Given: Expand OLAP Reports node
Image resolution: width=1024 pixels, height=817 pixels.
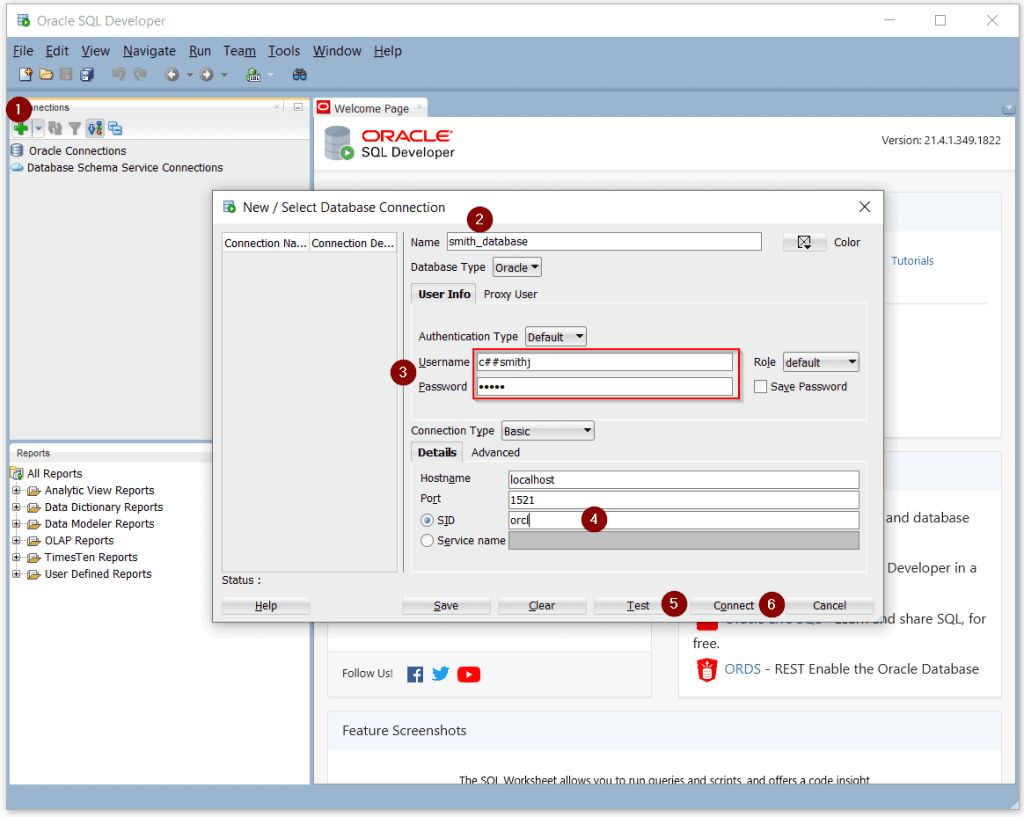Looking at the screenshot, I should 16,541.
